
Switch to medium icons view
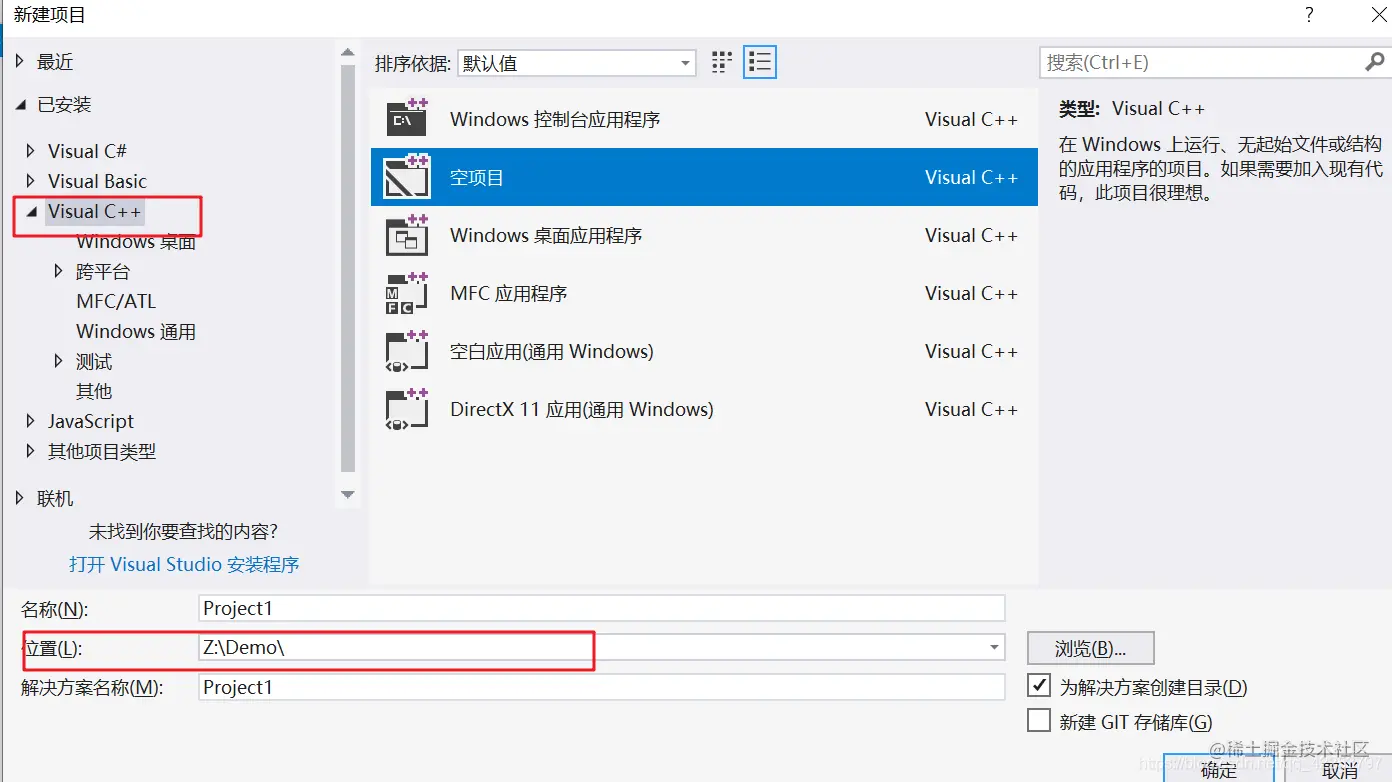(x=722, y=63)
